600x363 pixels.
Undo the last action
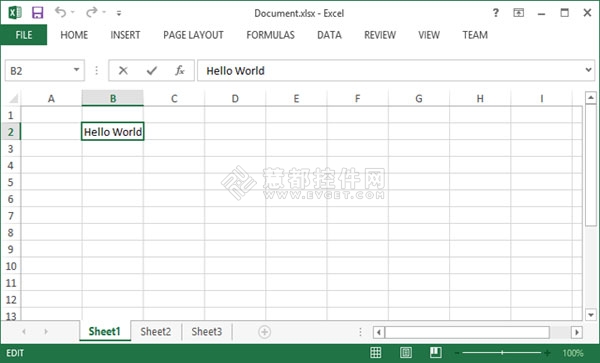click(60, 12)
